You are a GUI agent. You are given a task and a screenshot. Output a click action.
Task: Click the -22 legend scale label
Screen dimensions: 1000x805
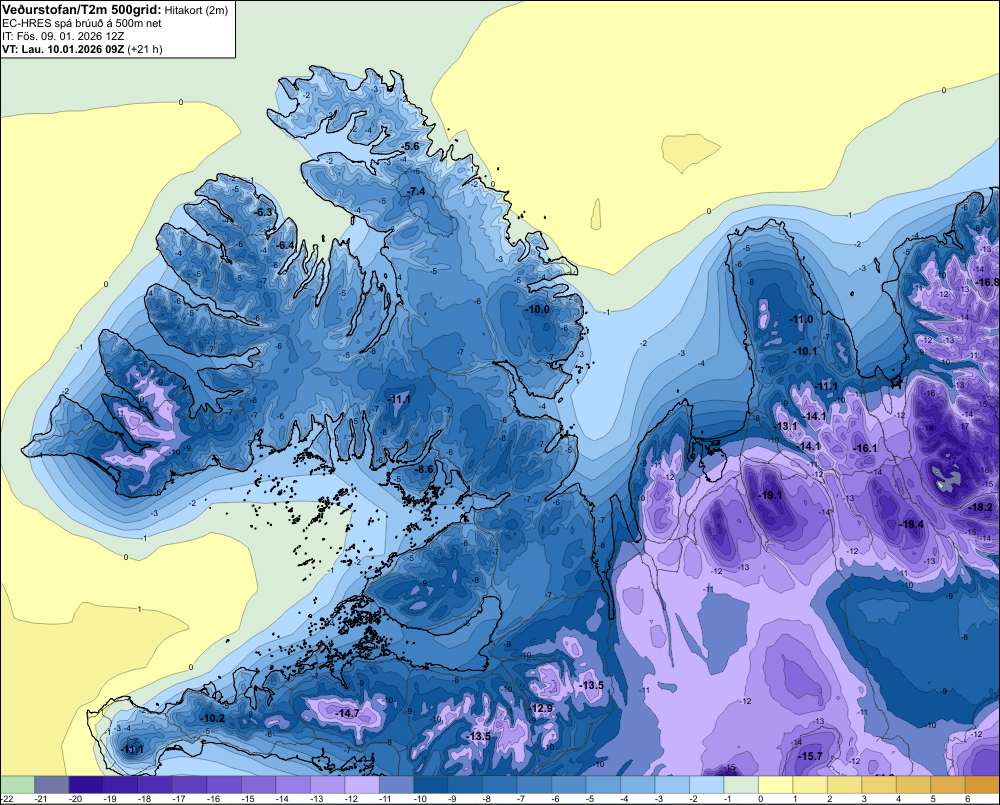[7, 799]
